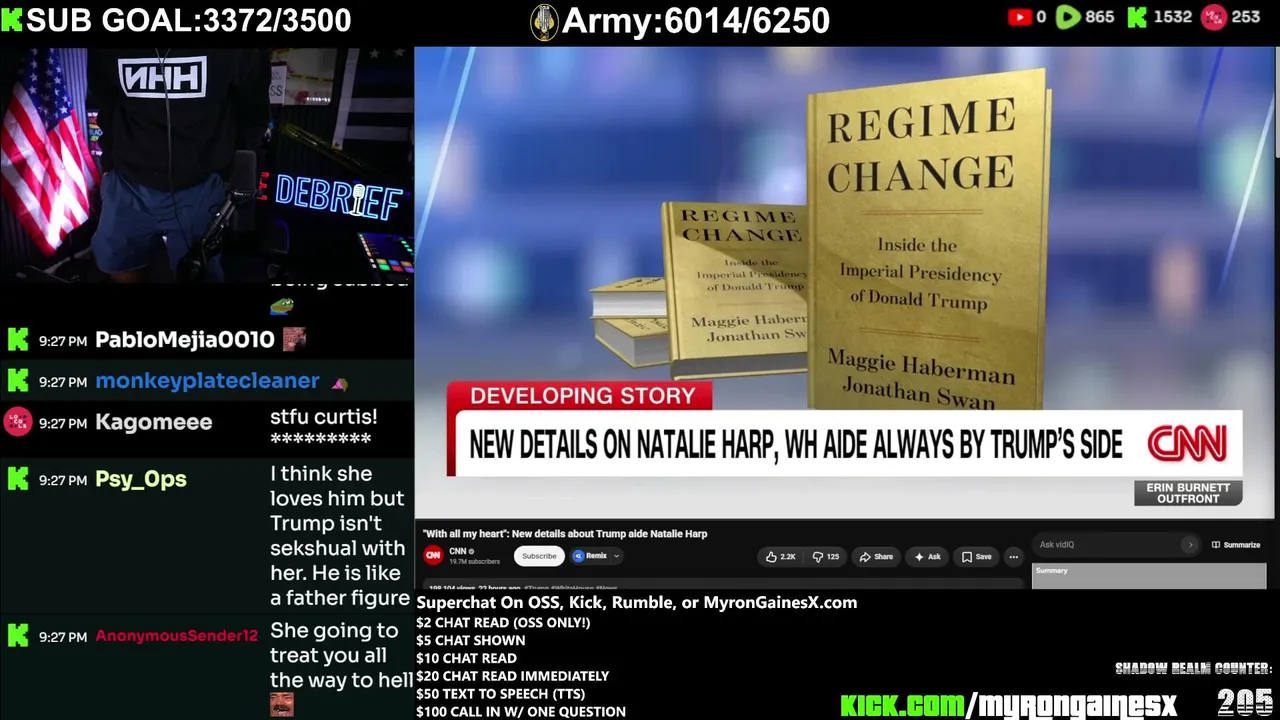This screenshot has height=720, width=1280.
Task: Open the three-dot more actions menu
Action: pyautogui.click(x=1013, y=557)
